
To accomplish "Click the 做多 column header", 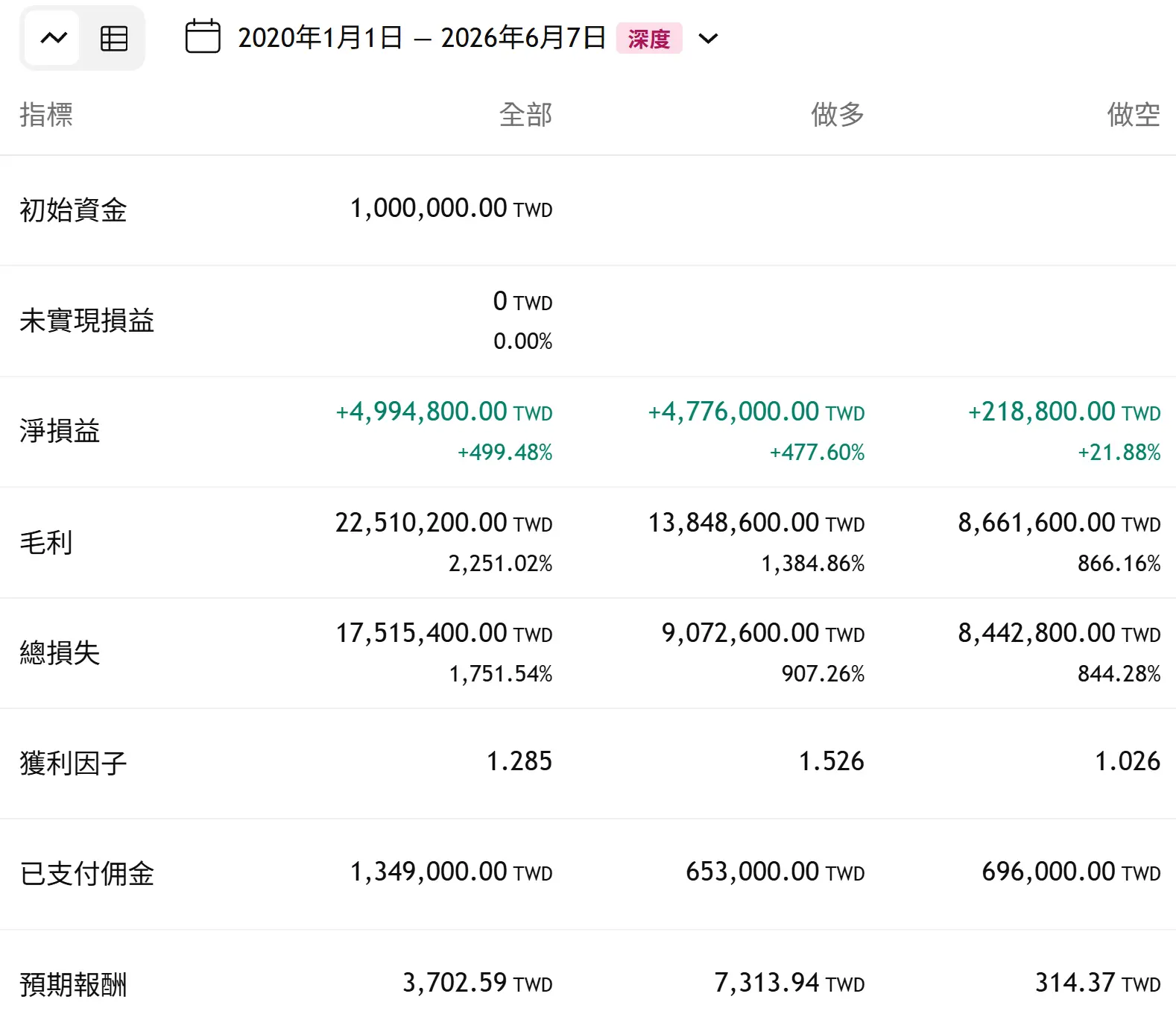I will click(838, 115).
